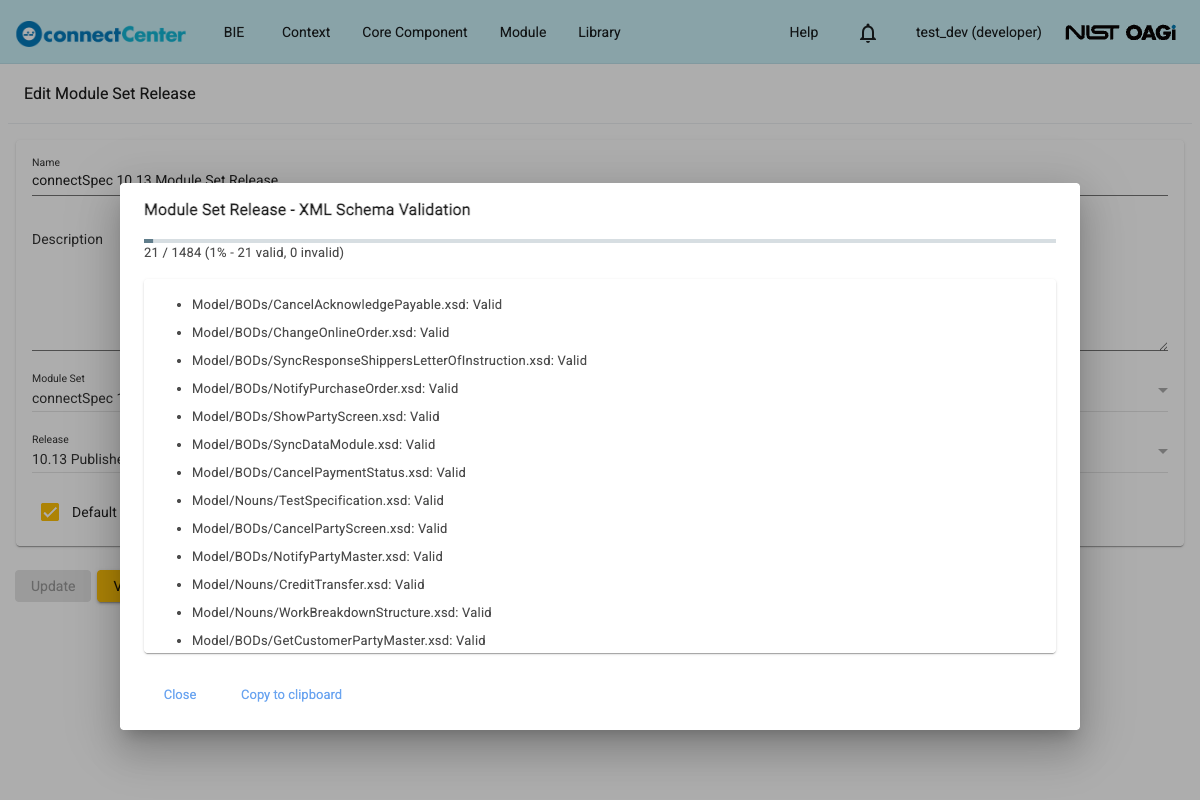Click the Update button
1200x800 pixels.
53,586
